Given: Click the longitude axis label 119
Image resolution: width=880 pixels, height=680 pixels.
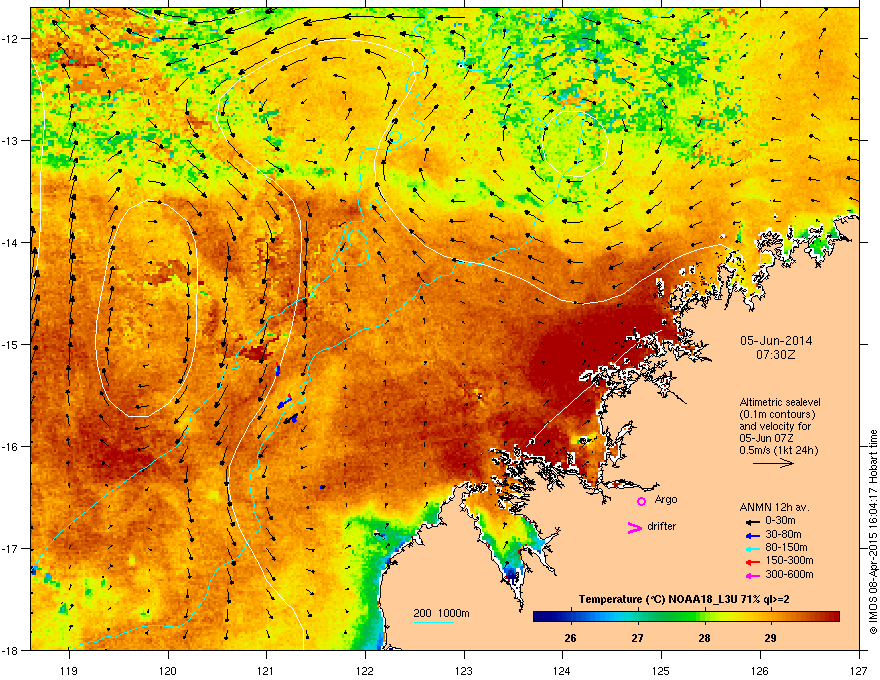Looking at the screenshot, I should pyautogui.click(x=69, y=671).
